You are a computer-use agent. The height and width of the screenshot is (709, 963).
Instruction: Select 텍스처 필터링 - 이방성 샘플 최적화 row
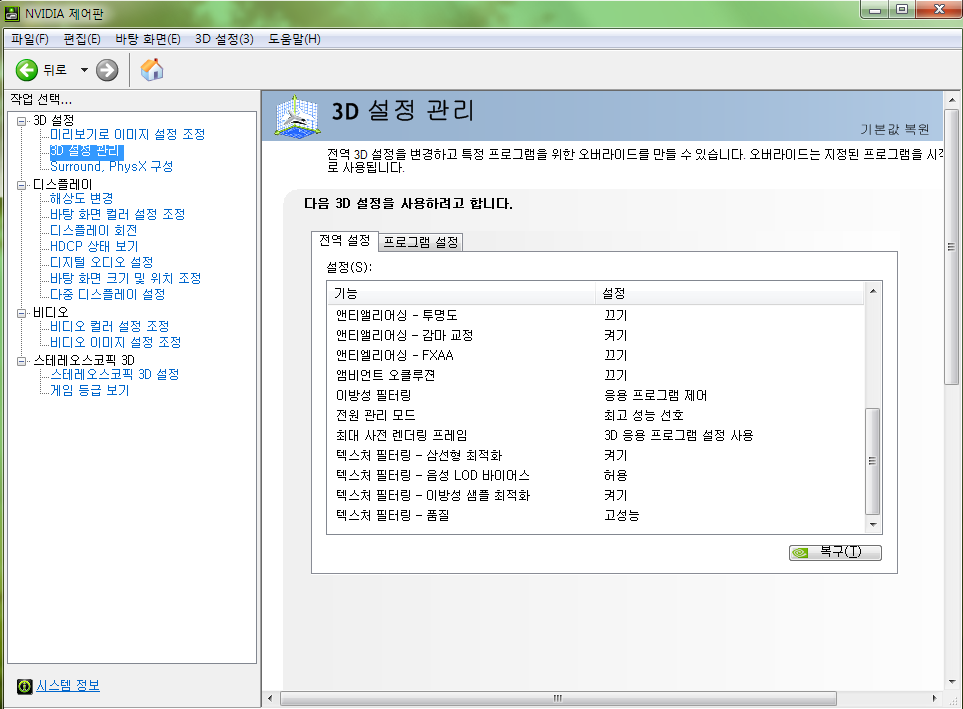(x=596, y=495)
